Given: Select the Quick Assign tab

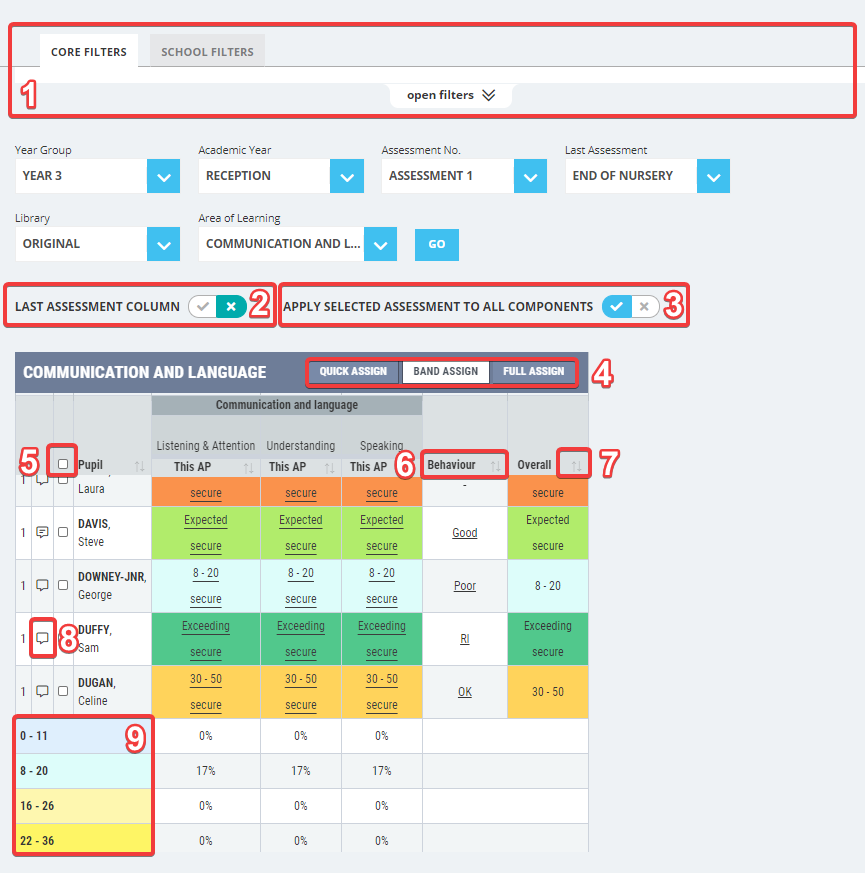Looking at the screenshot, I should tap(353, 371).
